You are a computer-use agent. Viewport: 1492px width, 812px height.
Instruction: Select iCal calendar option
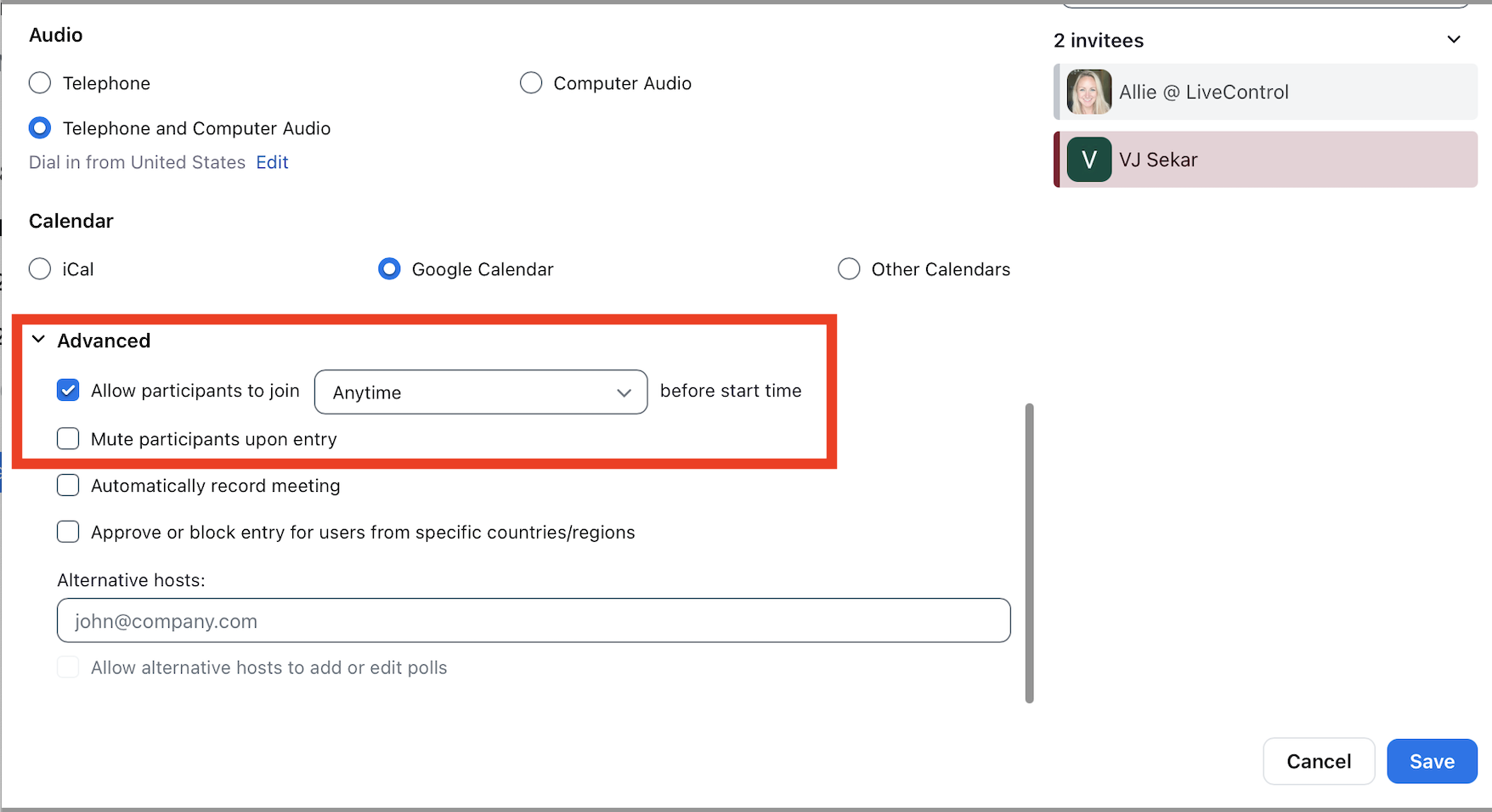[40, 269]
